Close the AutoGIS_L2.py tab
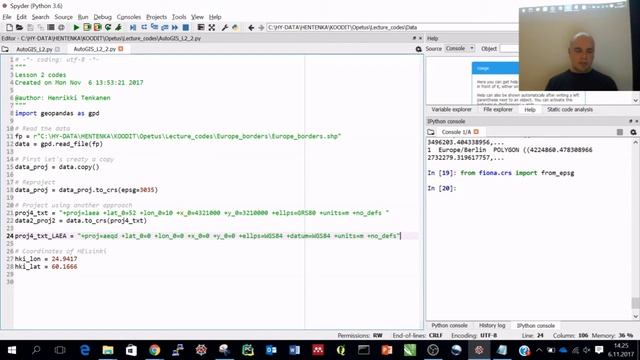640x360 pixels. [58, 49]
